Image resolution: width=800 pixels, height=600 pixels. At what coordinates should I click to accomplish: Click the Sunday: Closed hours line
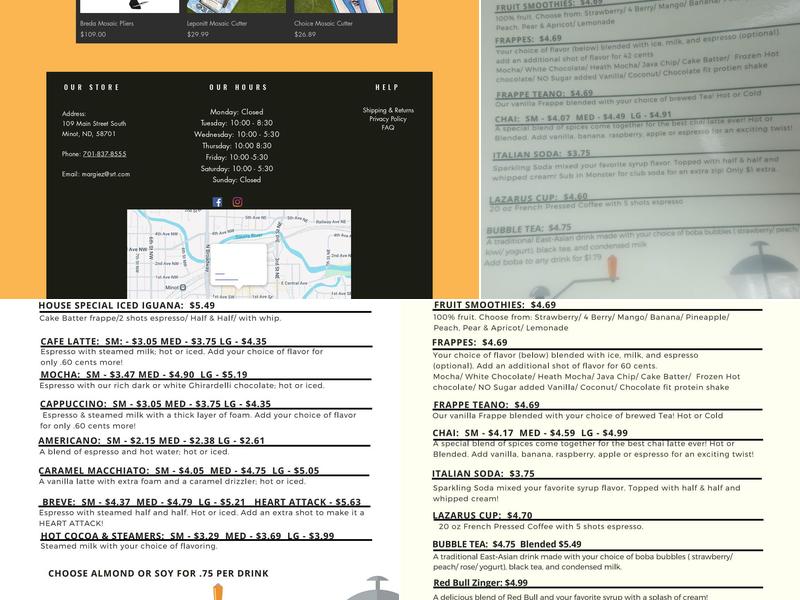pyautogui.click(x=237, y=180)
